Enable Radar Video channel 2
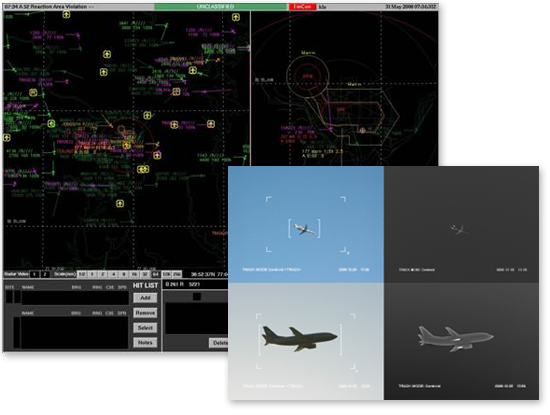 [x=45, y=274]
